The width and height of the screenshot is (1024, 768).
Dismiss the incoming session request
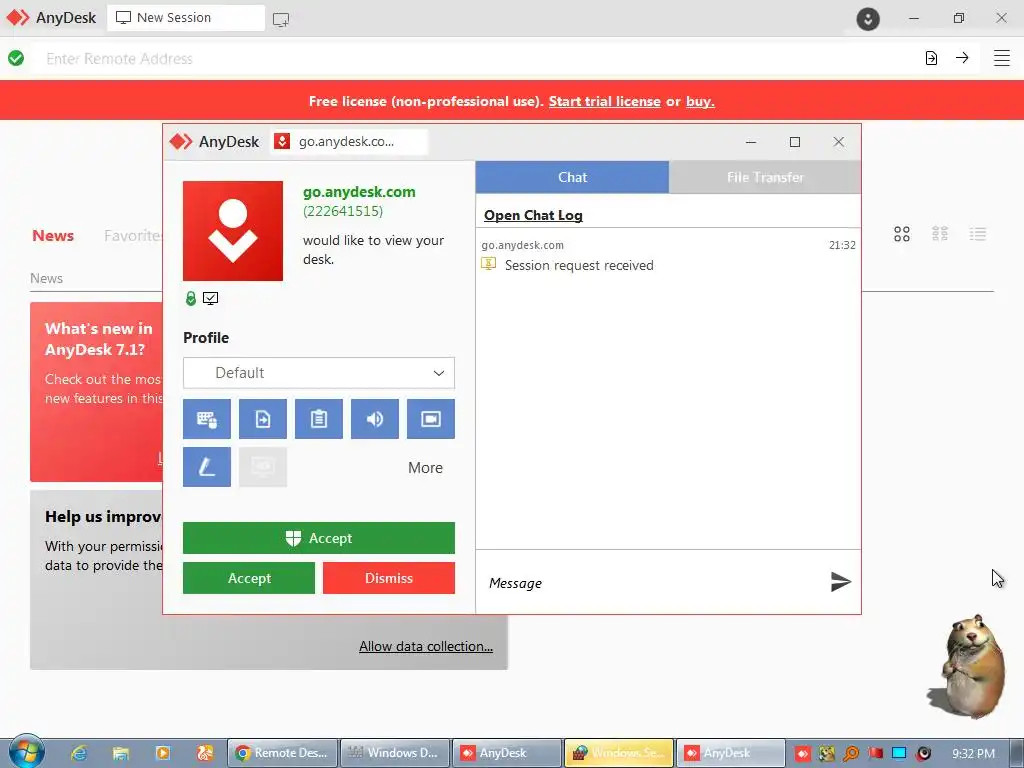(x=389, y=578)
